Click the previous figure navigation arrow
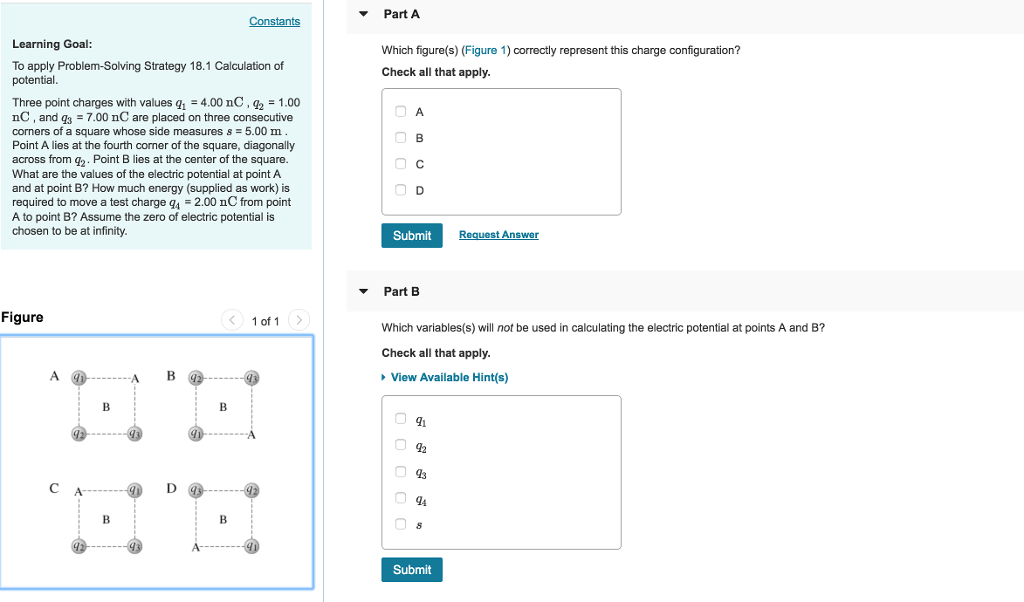This screenshot has width=1024, height=602. (232, 320)
